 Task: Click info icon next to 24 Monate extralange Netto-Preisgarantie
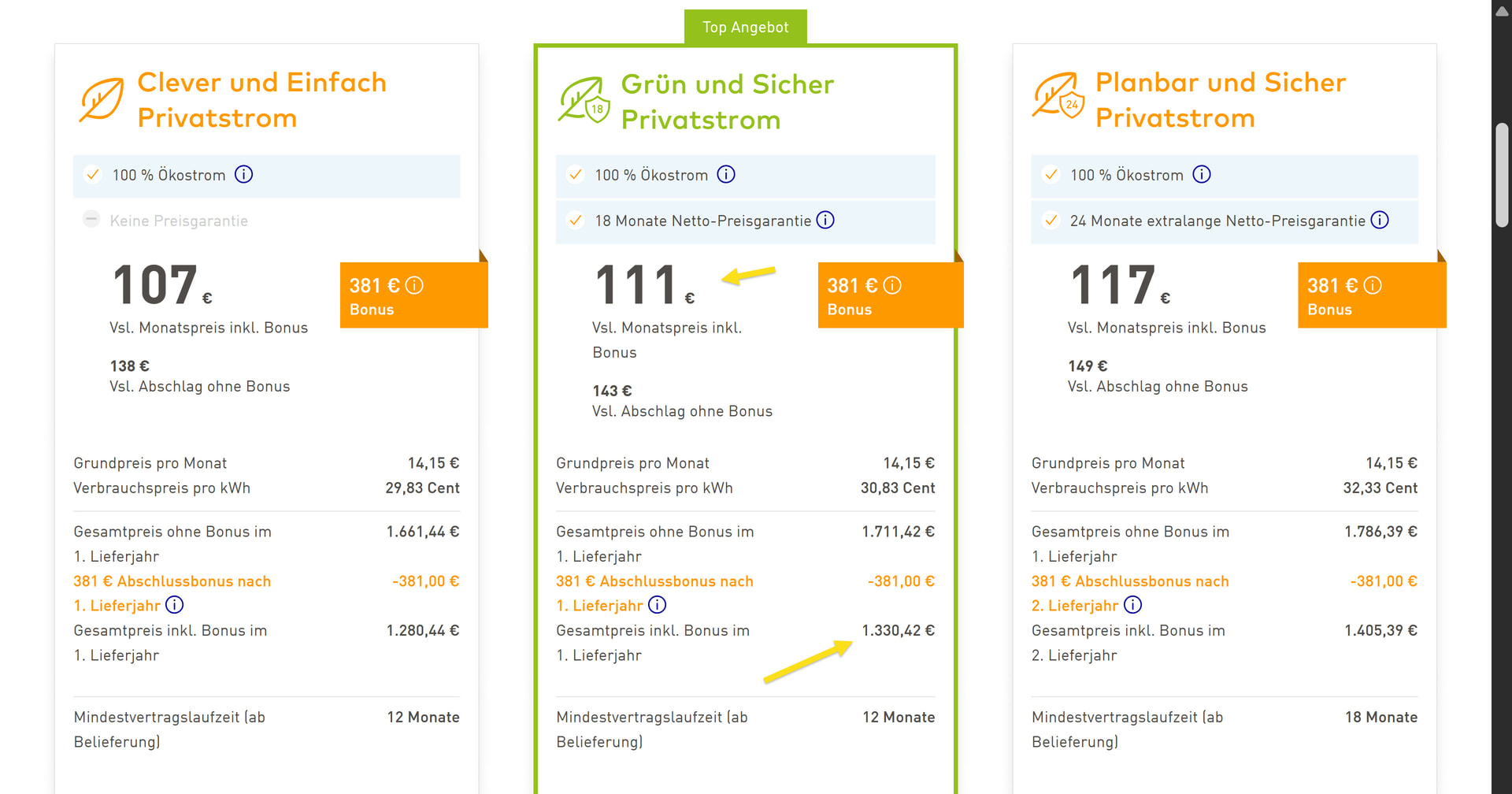click(x=1380, y=220)
